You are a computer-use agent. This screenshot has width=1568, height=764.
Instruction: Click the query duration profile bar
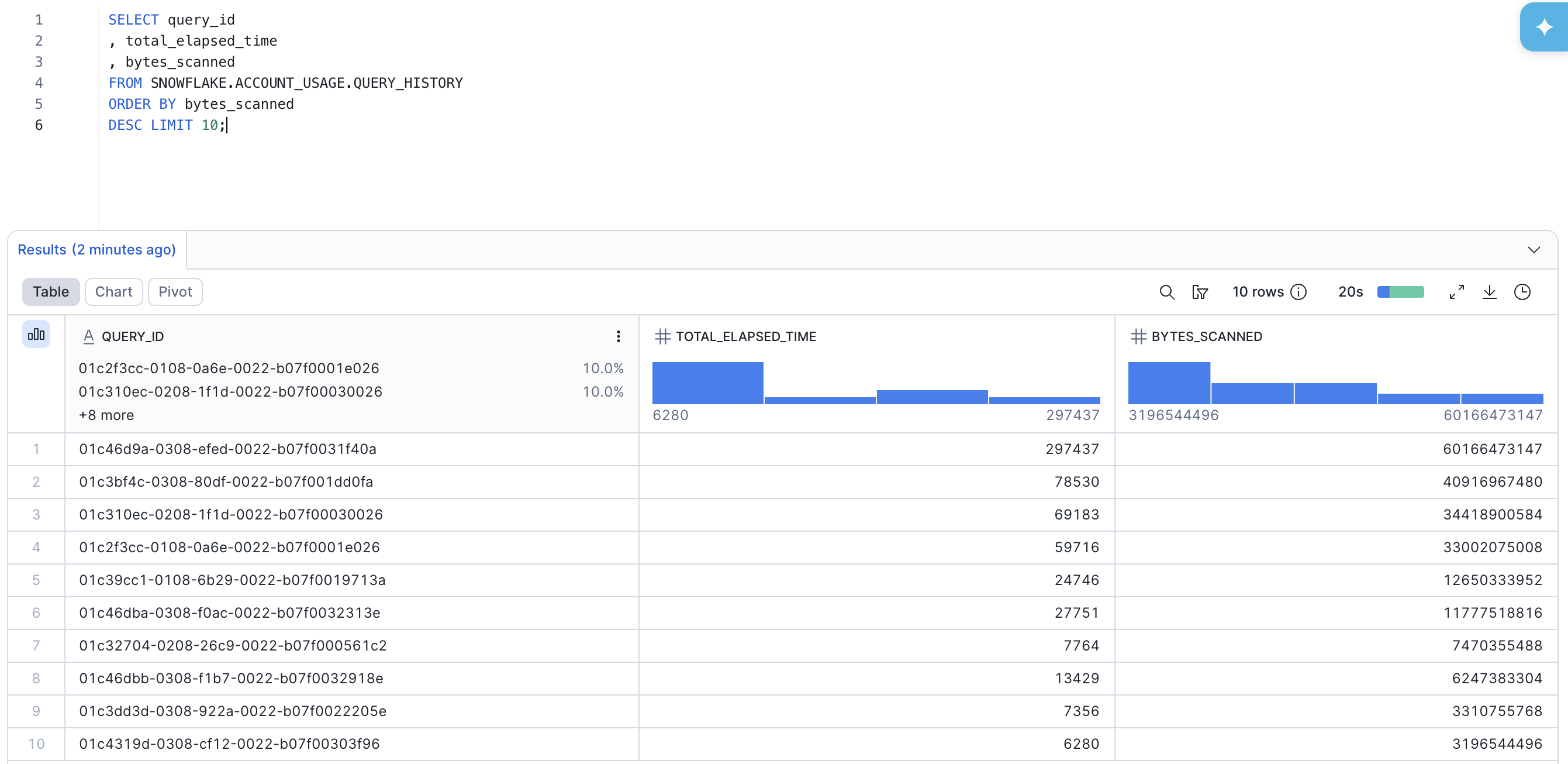click(x=1400, y=292)
